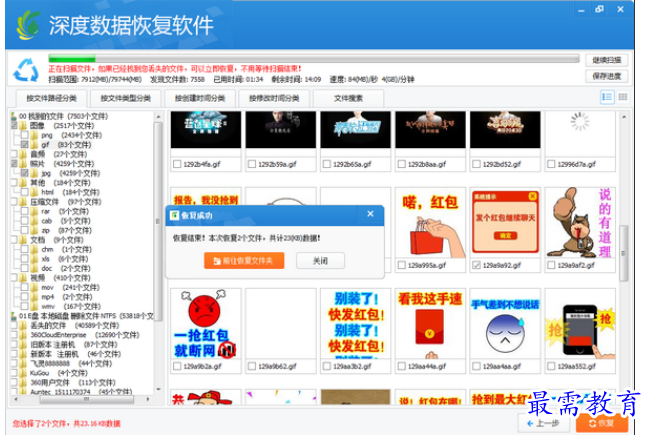This screenshot has height=435, width=649.
Task: Select the 照片 category in file tree
Action: [x=37, y=164]
